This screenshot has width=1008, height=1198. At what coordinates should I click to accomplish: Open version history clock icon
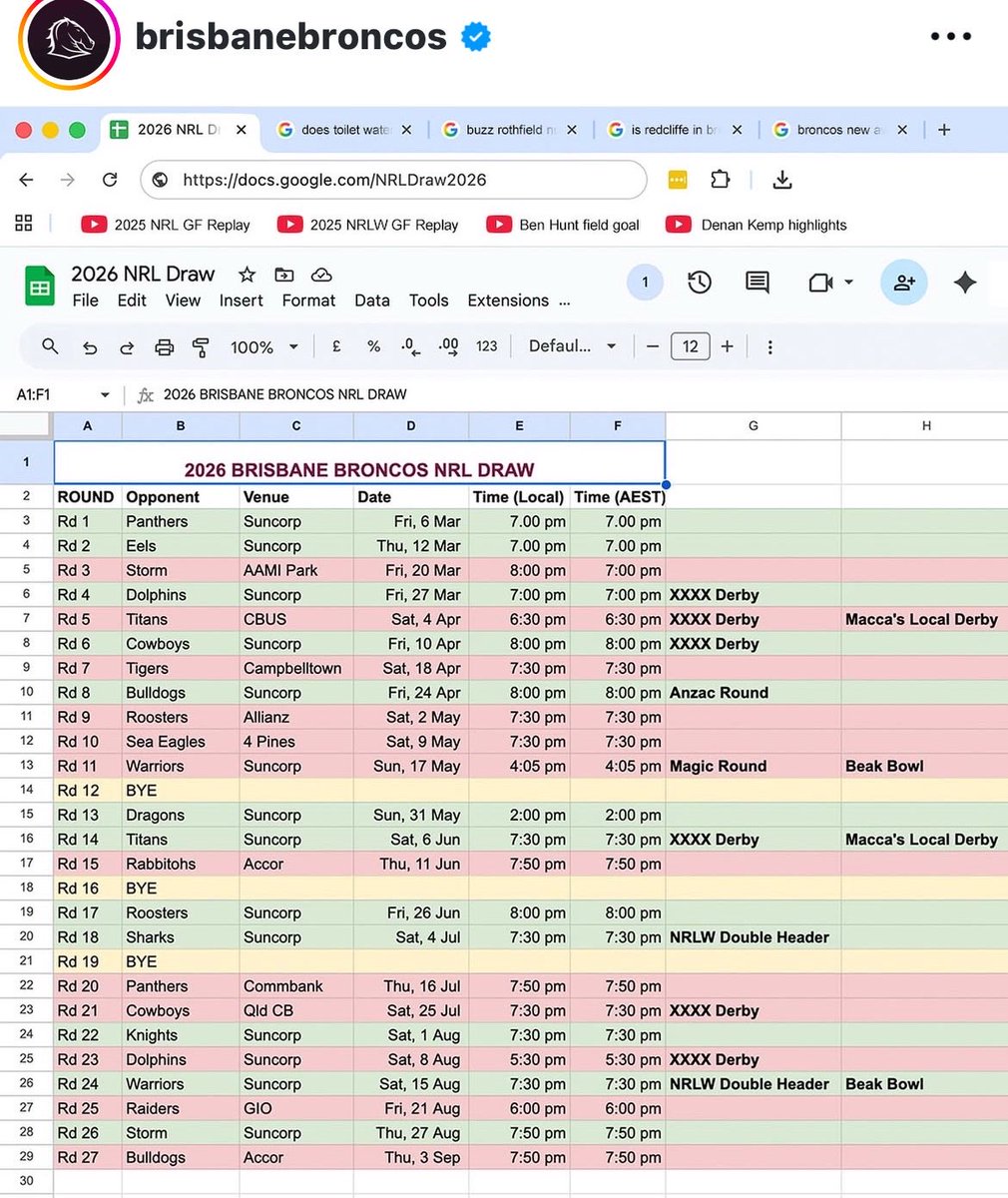click(699, 283)
